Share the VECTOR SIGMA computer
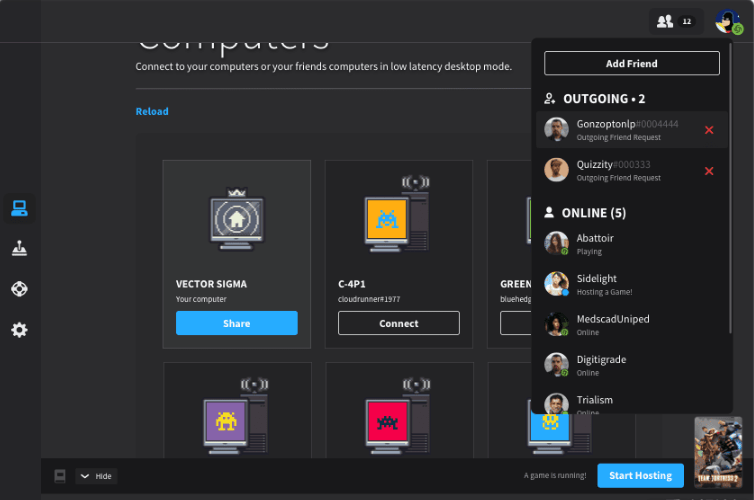The width and height of the screenshot is (754, 500). click(x=236, y=323)
